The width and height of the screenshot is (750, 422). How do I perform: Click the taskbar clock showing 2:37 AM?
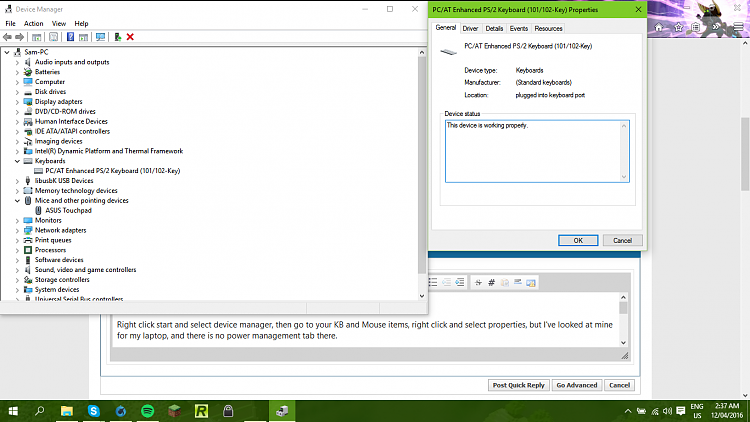[727, 411]
